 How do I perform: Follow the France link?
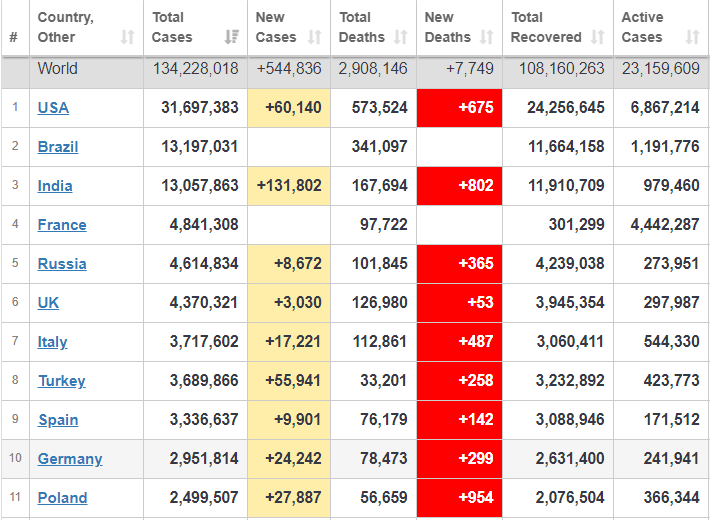click(x=62, y=225)
